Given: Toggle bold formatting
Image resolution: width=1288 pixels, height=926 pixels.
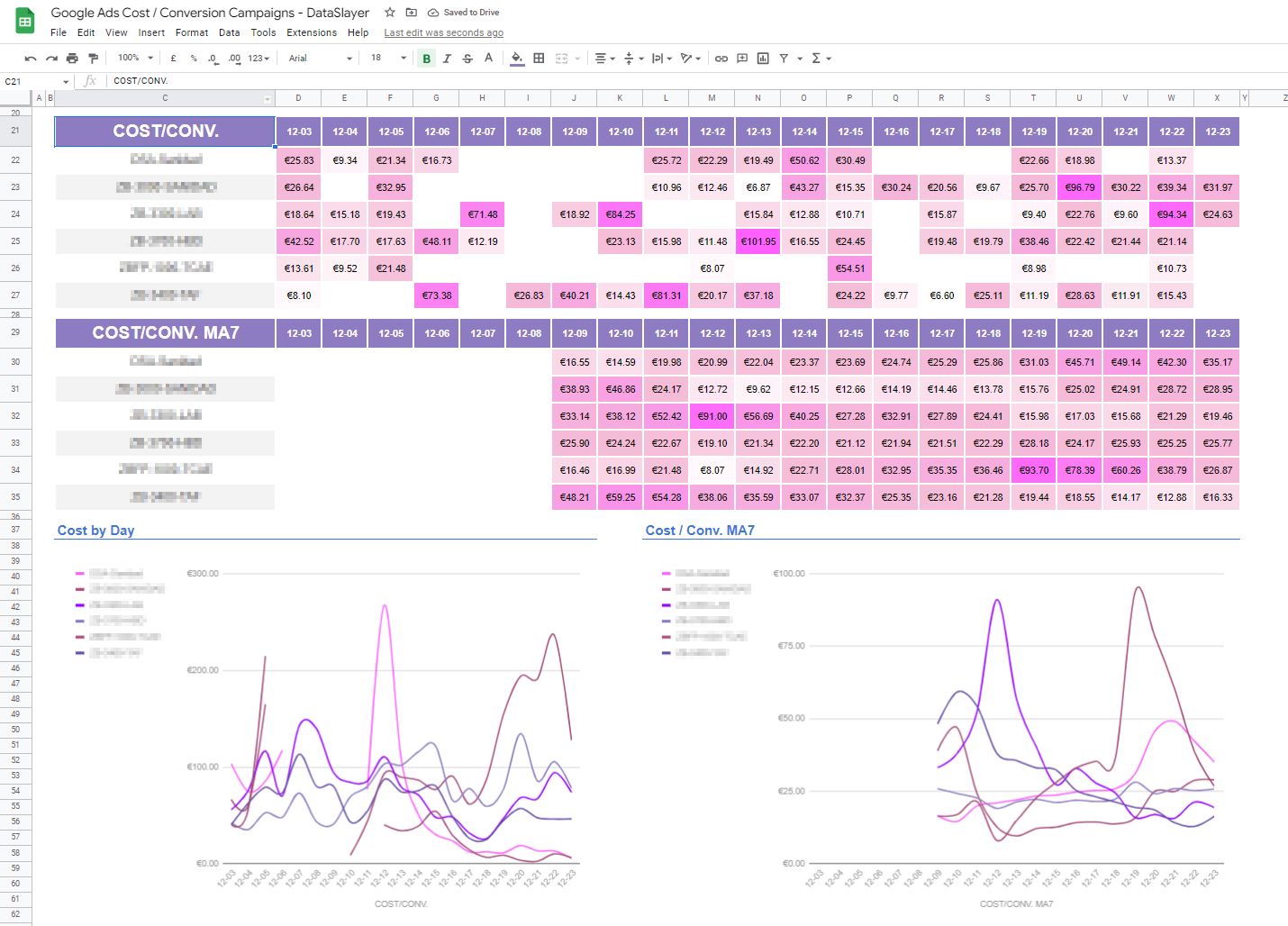Looking at the screenshot, I should (x=426, y=59).
